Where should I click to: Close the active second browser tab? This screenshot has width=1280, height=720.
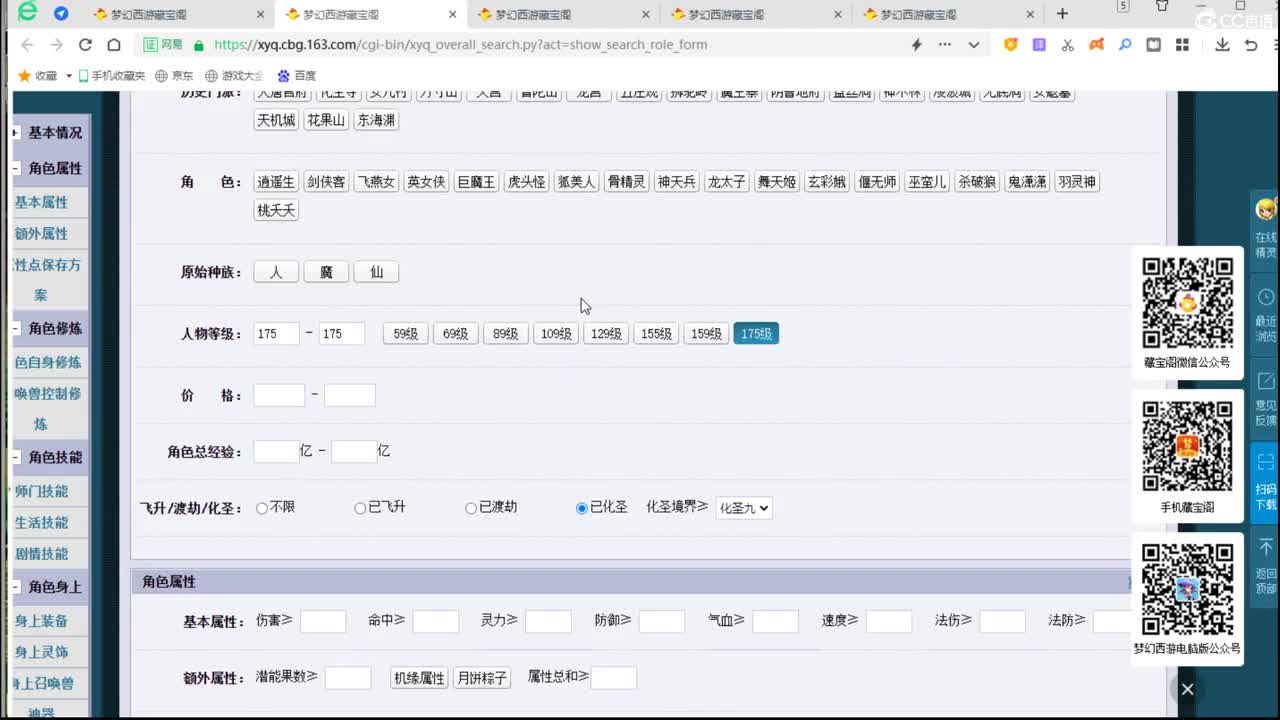(453, 14)
